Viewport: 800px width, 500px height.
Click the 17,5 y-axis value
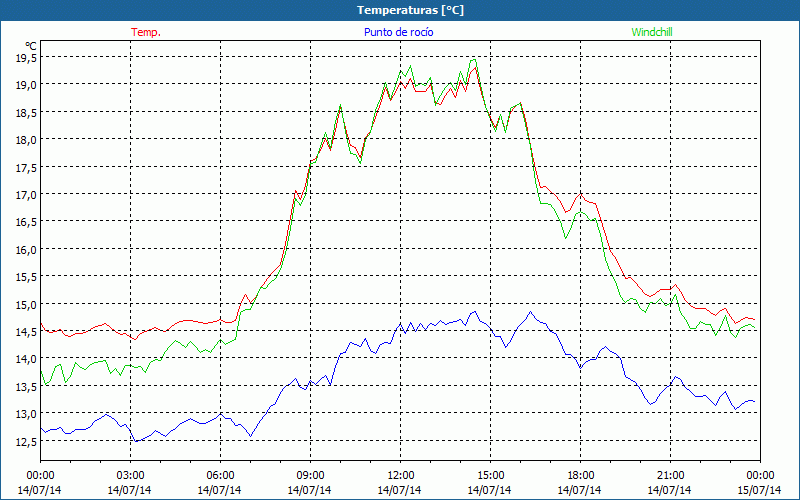(x=26, y=168)
